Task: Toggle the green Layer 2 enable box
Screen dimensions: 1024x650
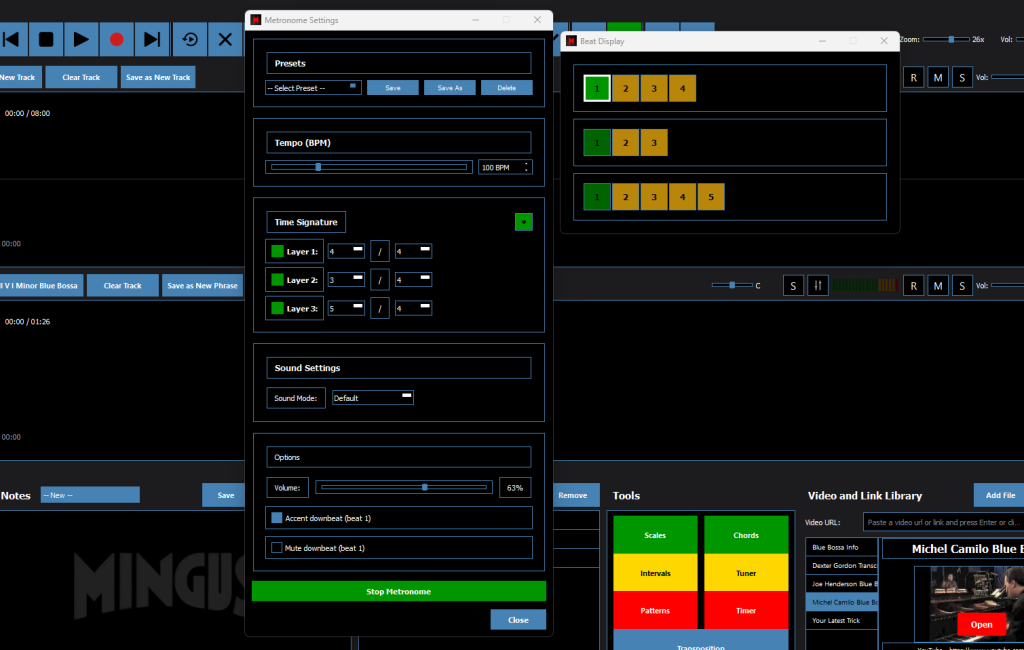Action: 276,280
